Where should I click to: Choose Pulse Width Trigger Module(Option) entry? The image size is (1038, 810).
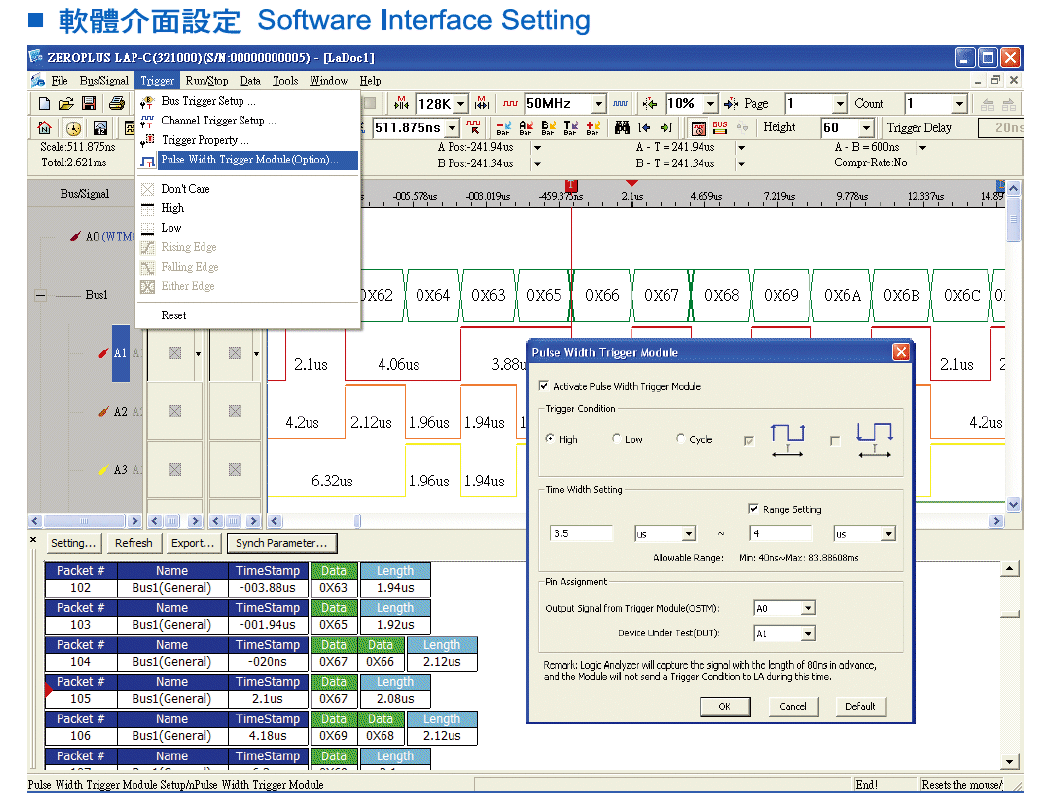pos(248,160)
